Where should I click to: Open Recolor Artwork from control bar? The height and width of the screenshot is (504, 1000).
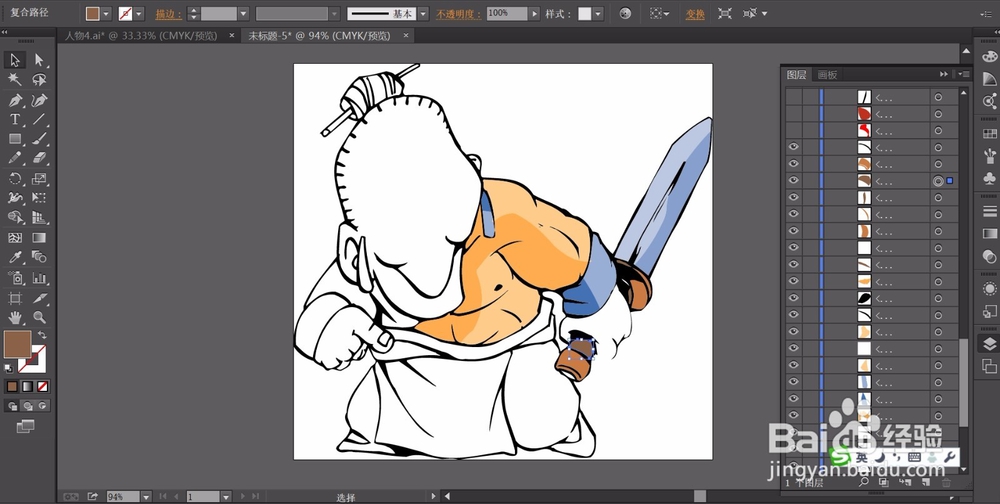[x=625, y=13]
